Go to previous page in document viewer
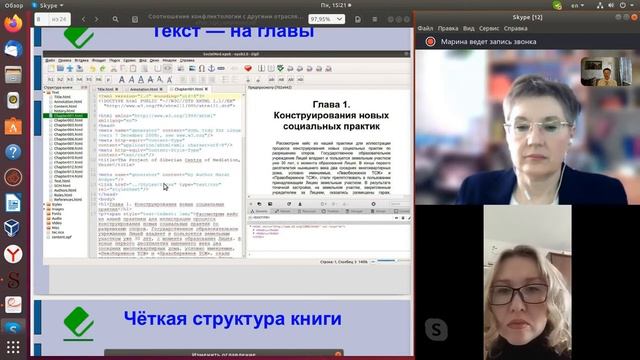 pyautogui.click(x=83, y=19)
